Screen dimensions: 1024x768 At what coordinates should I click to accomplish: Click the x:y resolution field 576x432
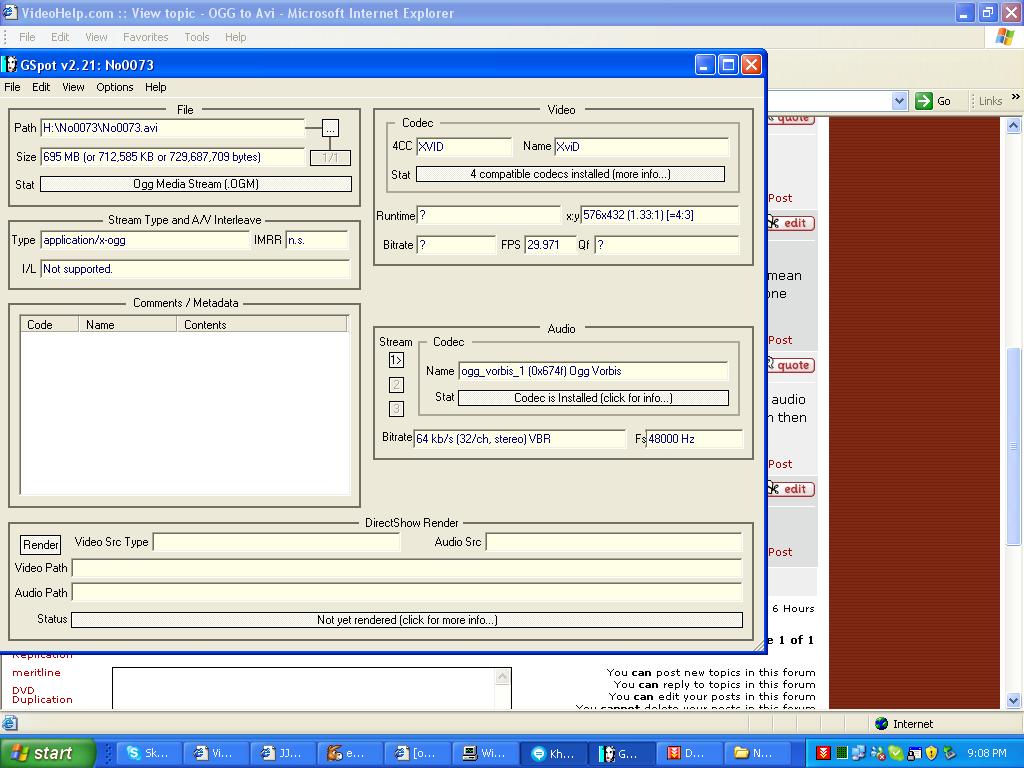(660, 215)
